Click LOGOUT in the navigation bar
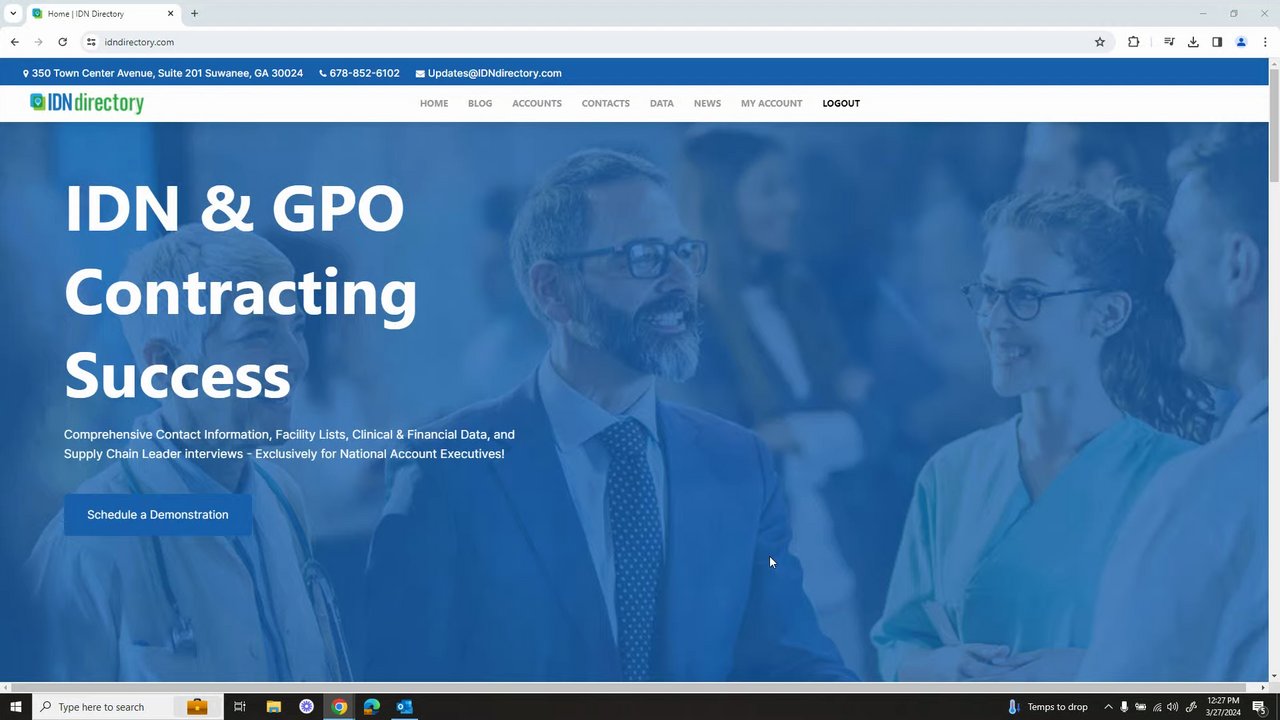Screen dimensions: 1280x720 pos(841,103)
